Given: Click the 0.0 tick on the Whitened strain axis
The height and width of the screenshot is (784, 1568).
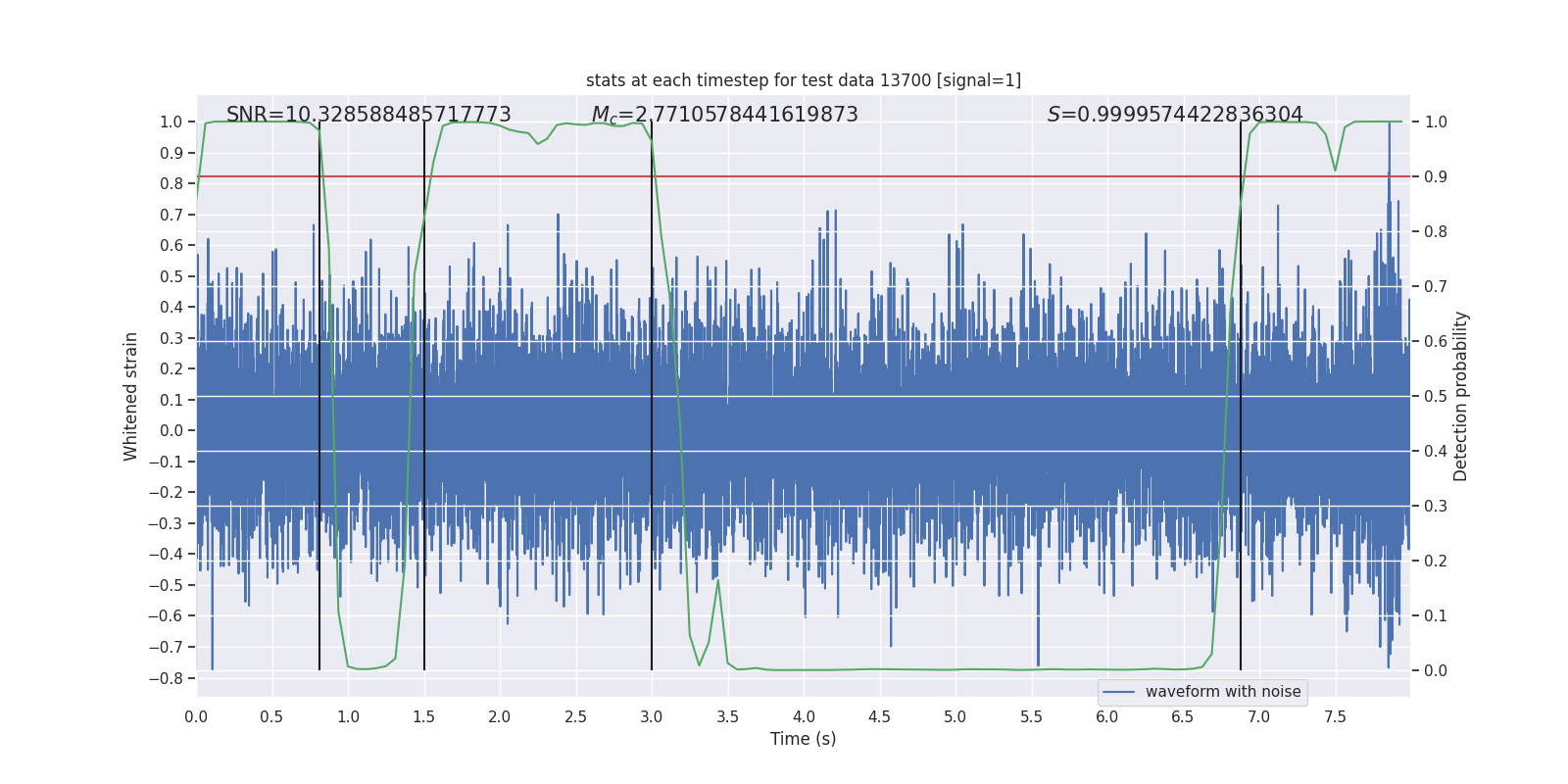Looking at the screenshot, I should point(171,430).
